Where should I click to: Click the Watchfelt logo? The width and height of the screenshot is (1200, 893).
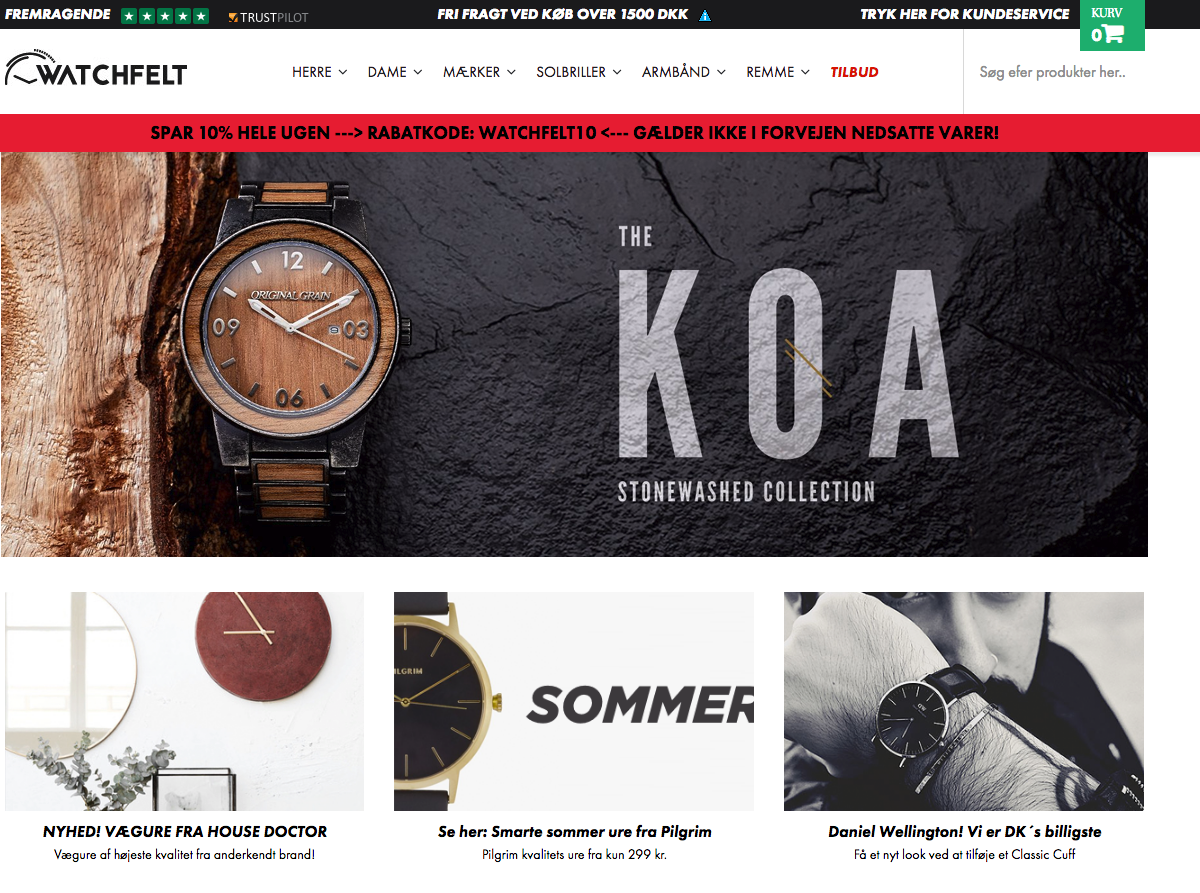coord(95,70)
